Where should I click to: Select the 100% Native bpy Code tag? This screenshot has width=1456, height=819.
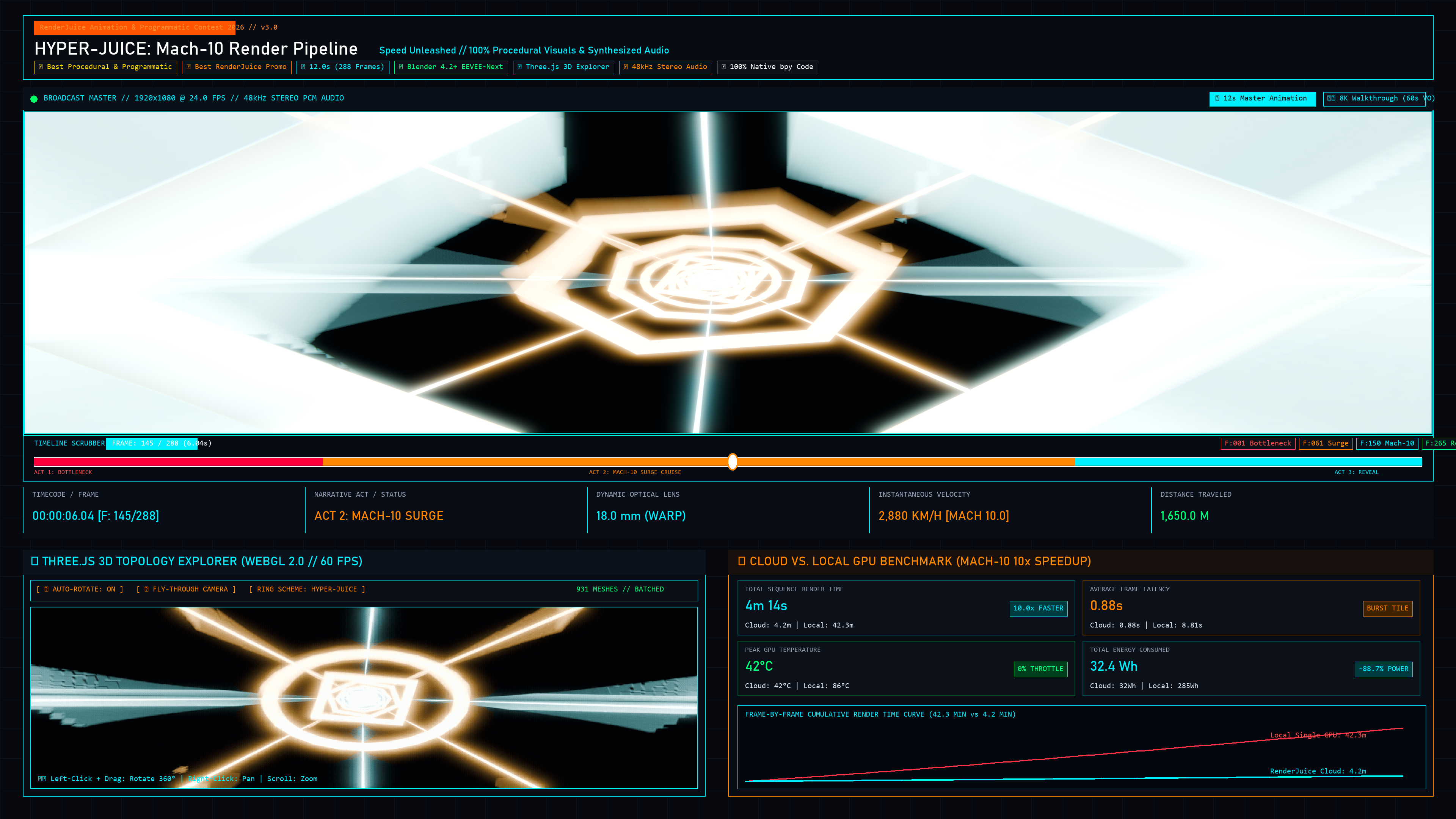[767, 67]
